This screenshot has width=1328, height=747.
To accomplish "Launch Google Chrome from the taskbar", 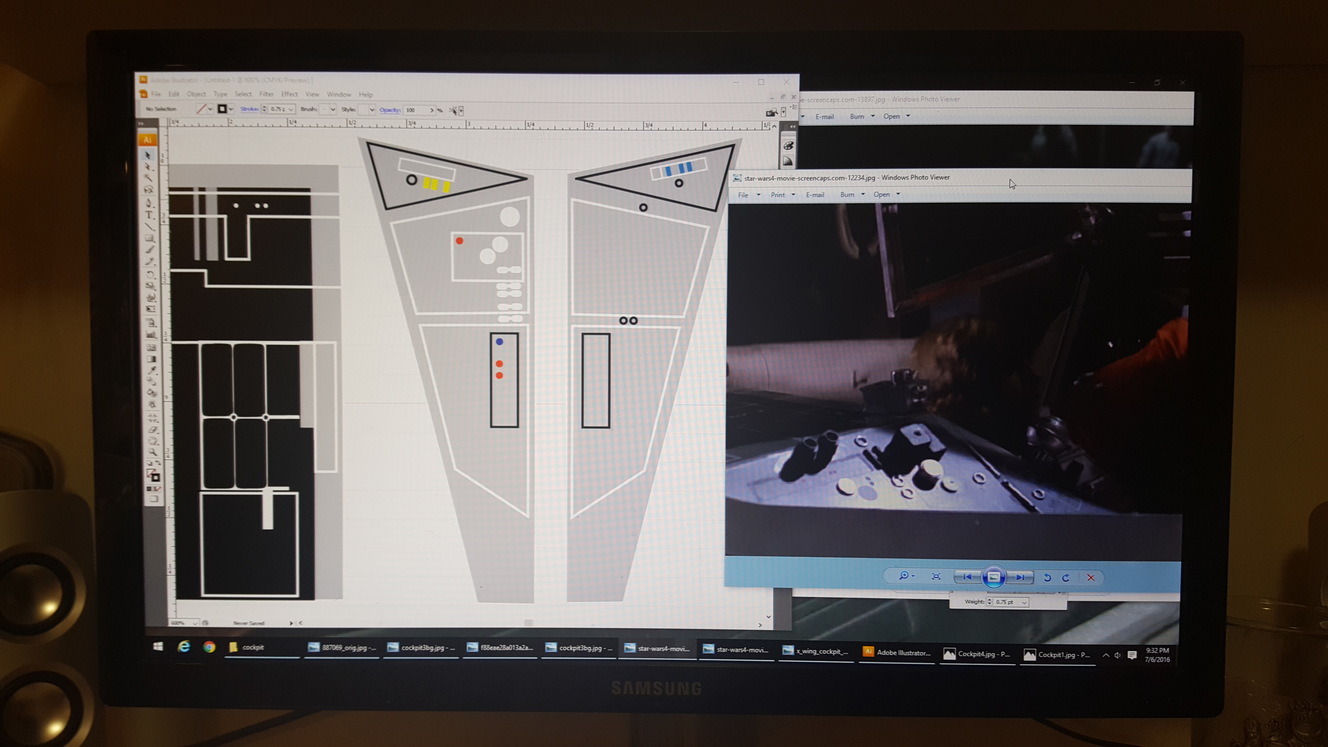I will (209, 647).
